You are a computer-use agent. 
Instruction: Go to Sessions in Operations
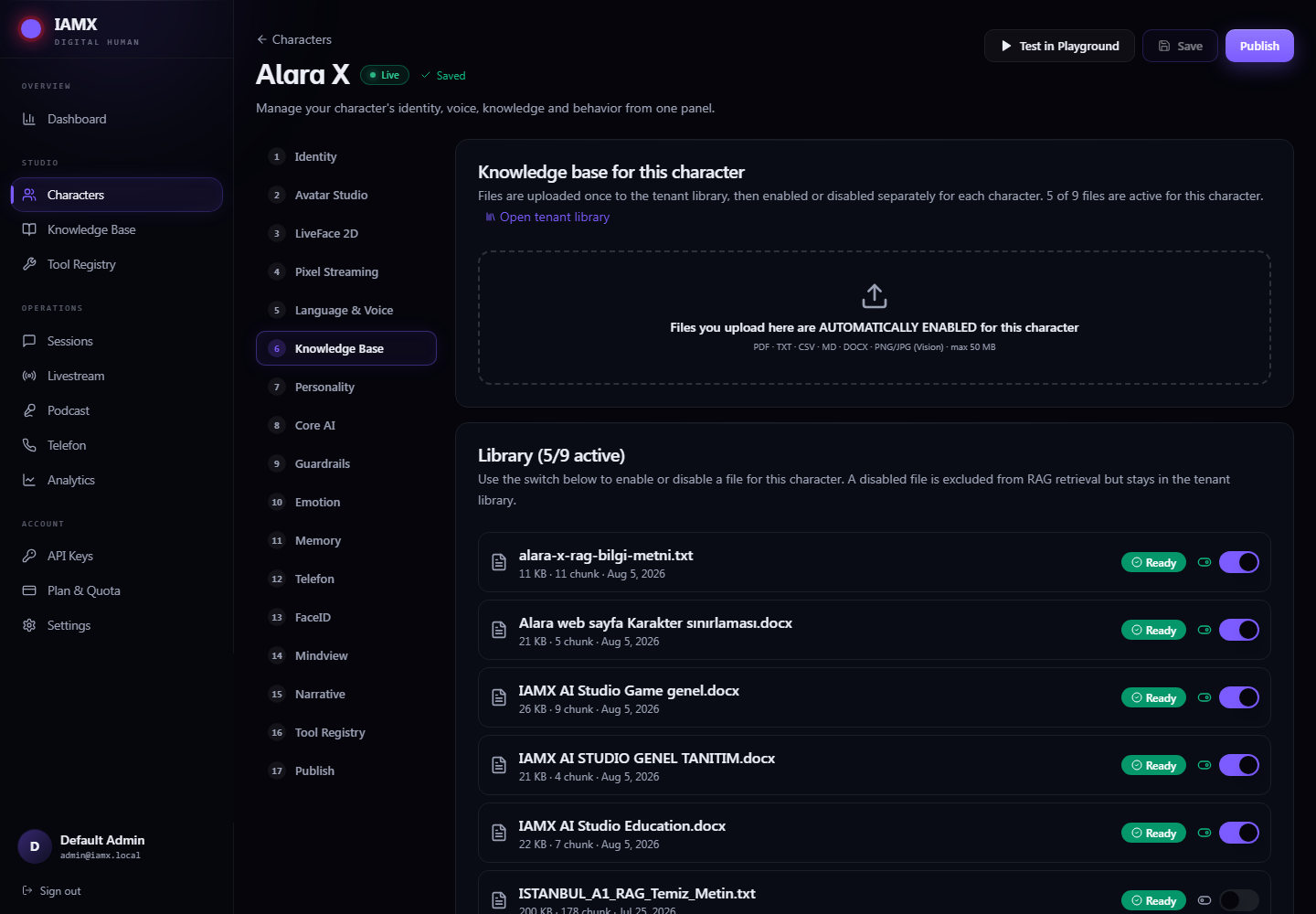(117, 341)
